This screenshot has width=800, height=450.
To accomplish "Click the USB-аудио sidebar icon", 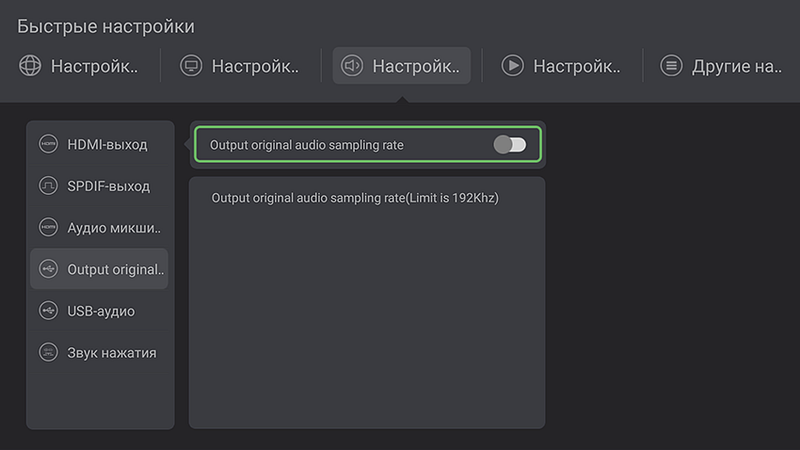I will tap(48, 311).
